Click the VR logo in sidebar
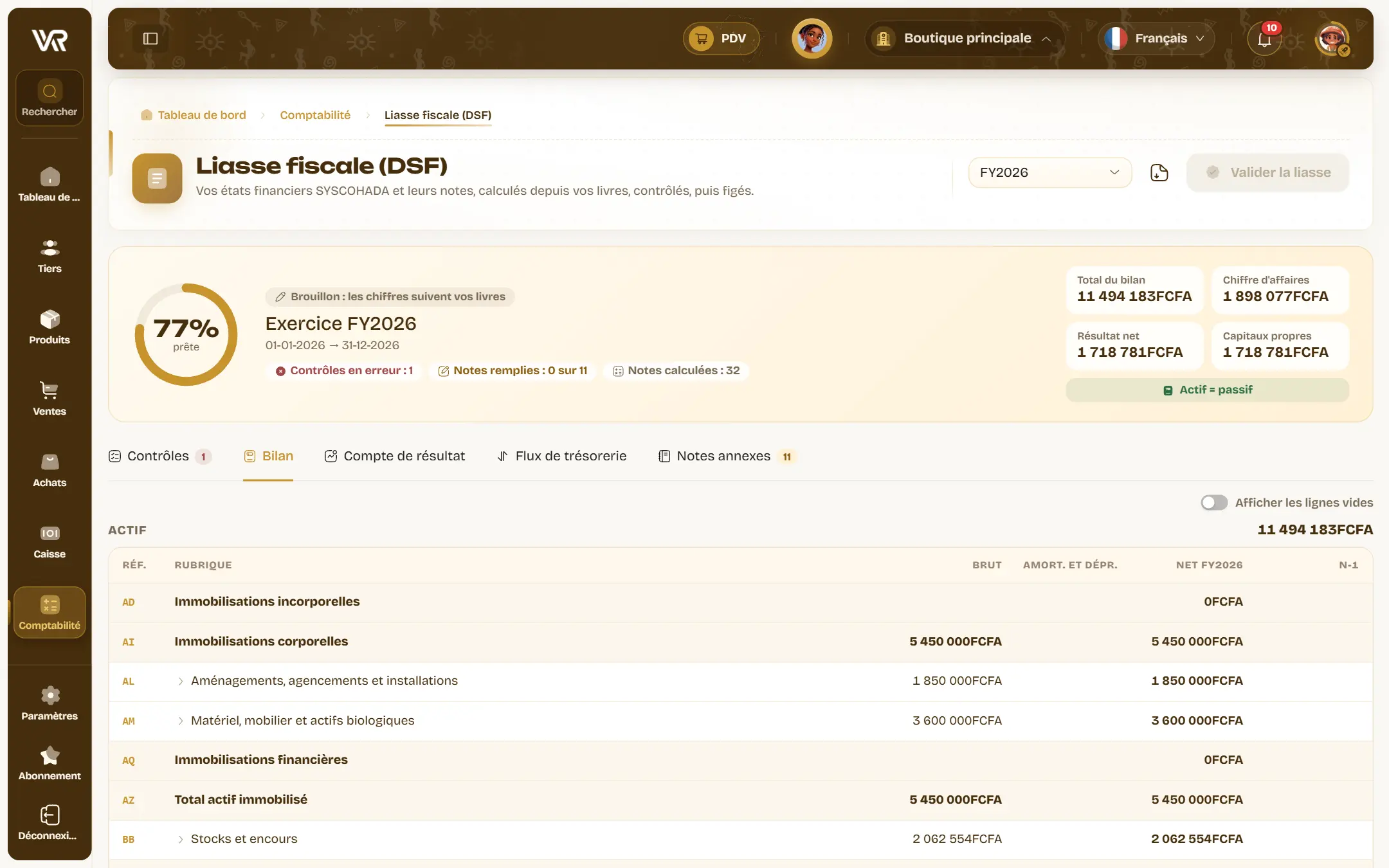Viewport: 1389px width, 868px height. click(x=50, y=40)
